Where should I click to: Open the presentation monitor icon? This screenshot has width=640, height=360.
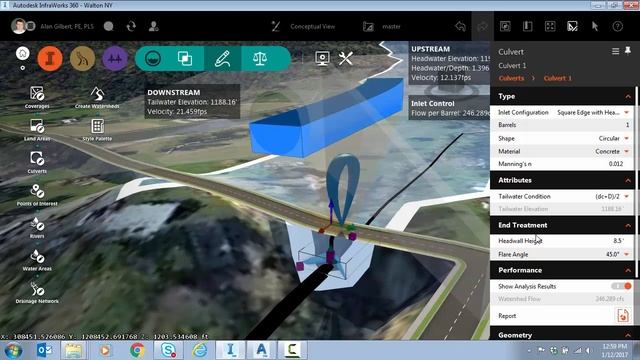pos(322,58)
